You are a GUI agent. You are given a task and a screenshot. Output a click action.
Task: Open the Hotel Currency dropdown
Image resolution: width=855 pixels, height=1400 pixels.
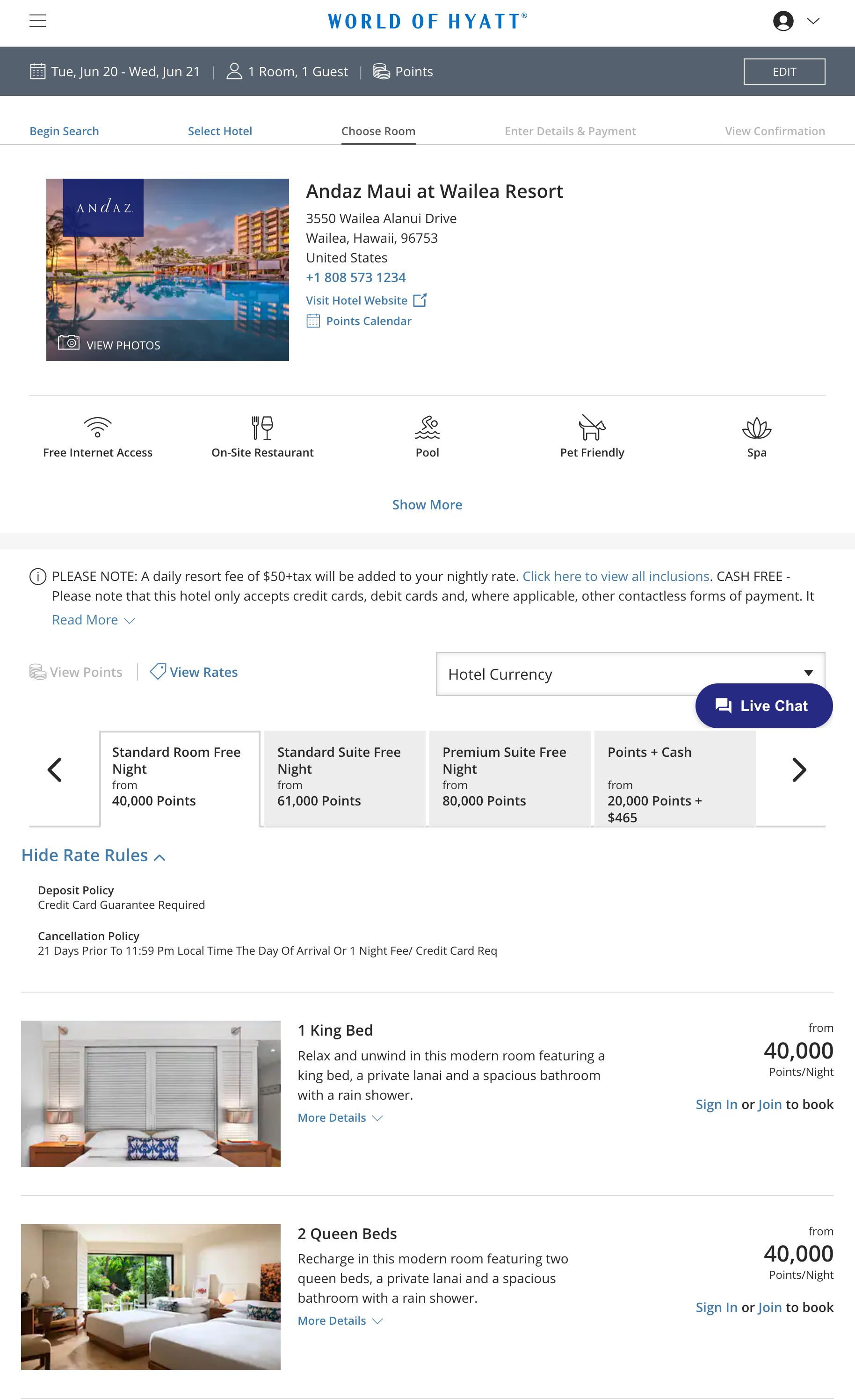(630, 674)
